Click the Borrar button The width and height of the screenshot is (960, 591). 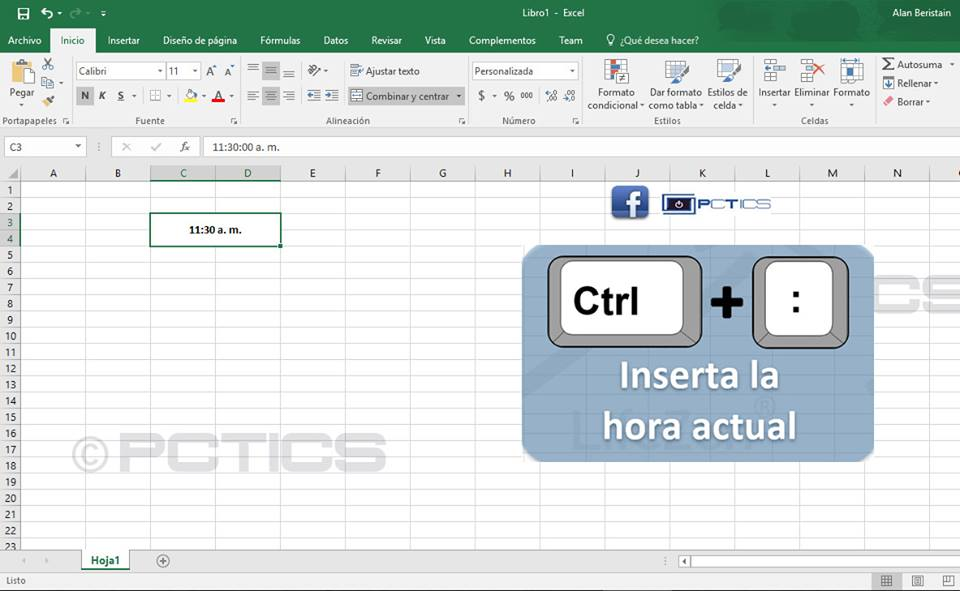click(907, 102)
